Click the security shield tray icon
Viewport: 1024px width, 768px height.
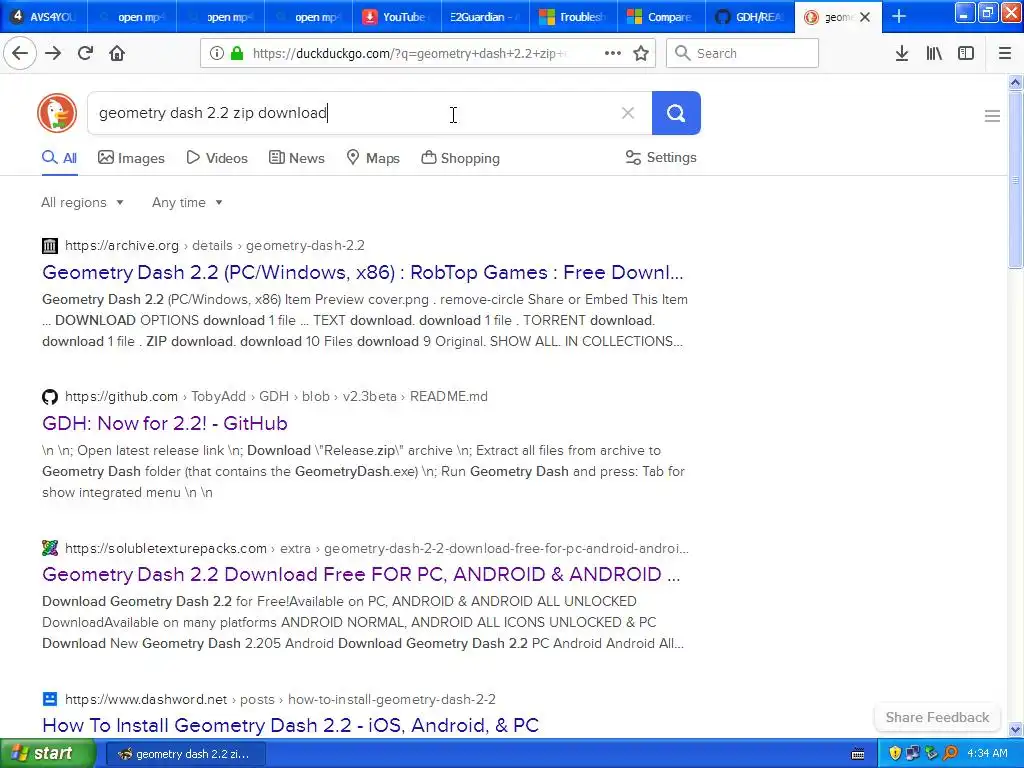tap(895, 754)
